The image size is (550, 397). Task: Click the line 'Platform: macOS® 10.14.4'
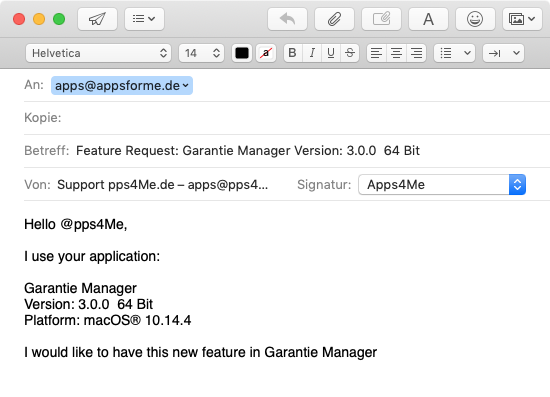108,321
